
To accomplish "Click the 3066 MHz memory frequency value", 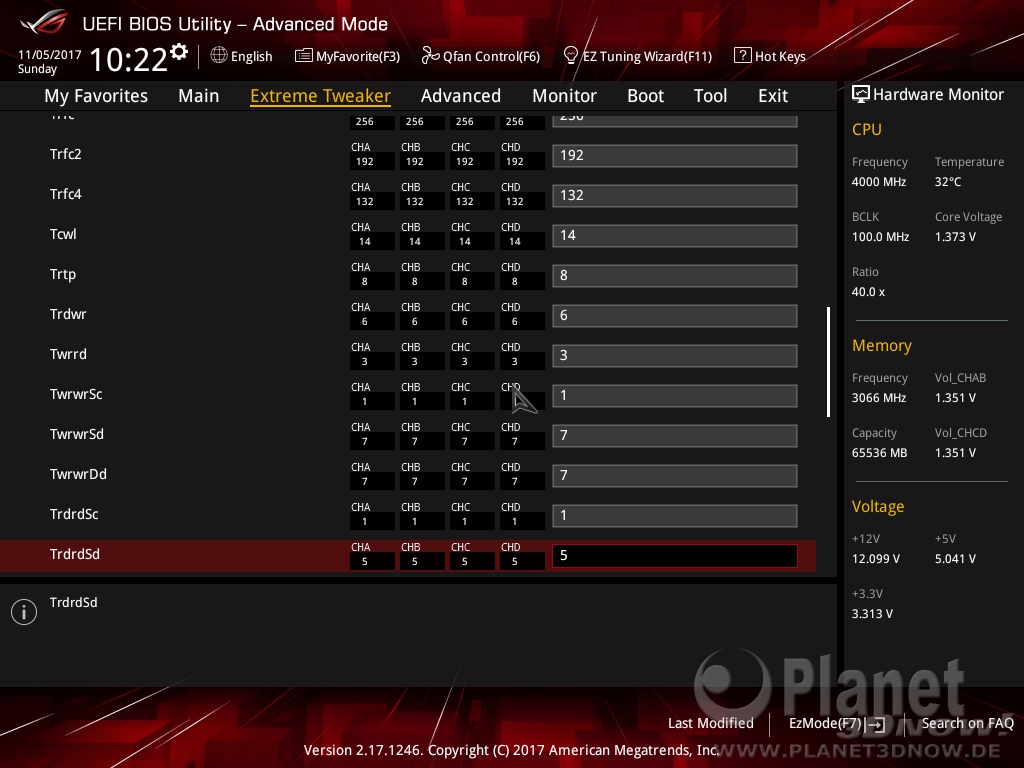I will (x=879, y=398).
